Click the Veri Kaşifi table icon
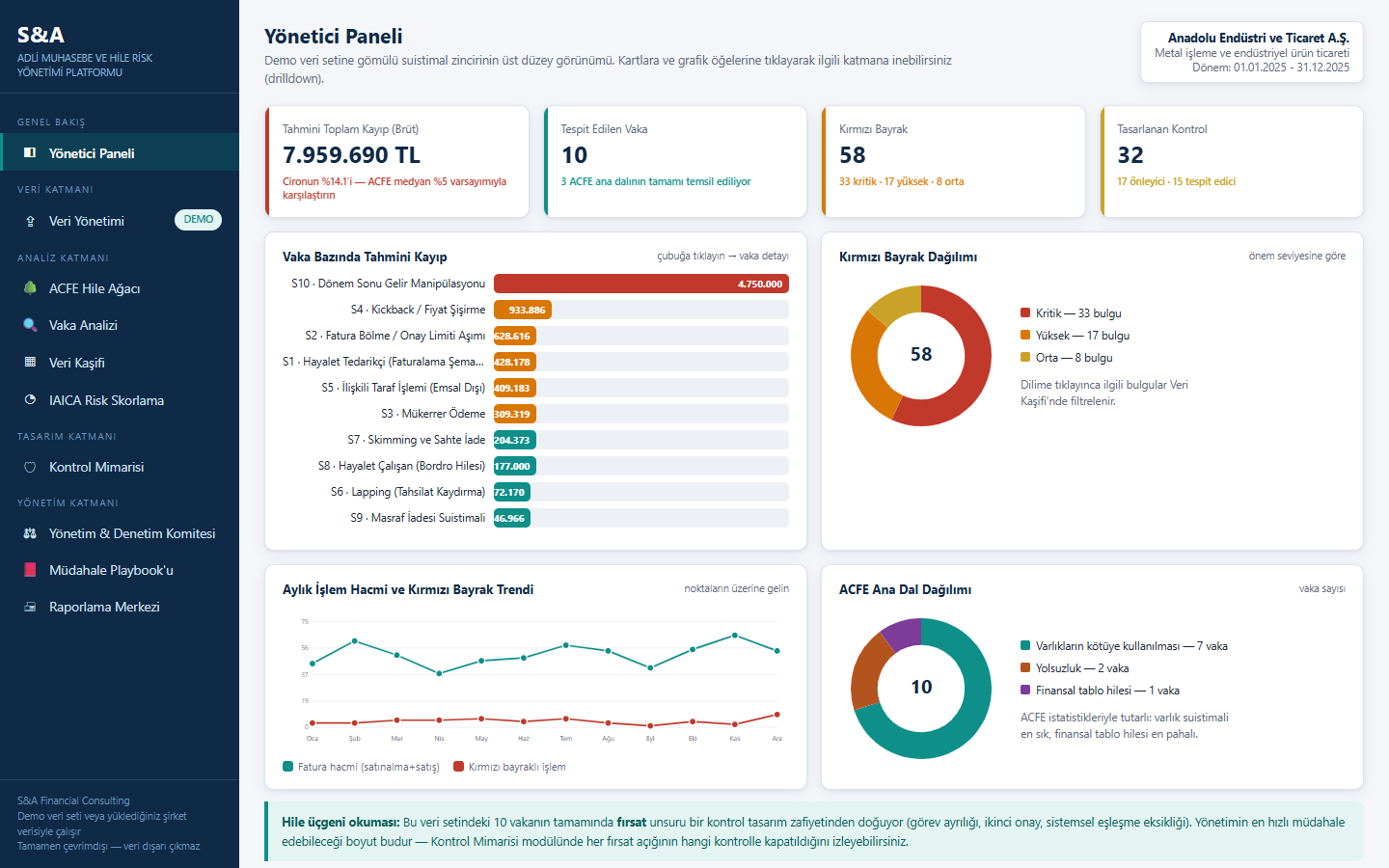This screenshot has width=1389, height=868. pos(30,363)
